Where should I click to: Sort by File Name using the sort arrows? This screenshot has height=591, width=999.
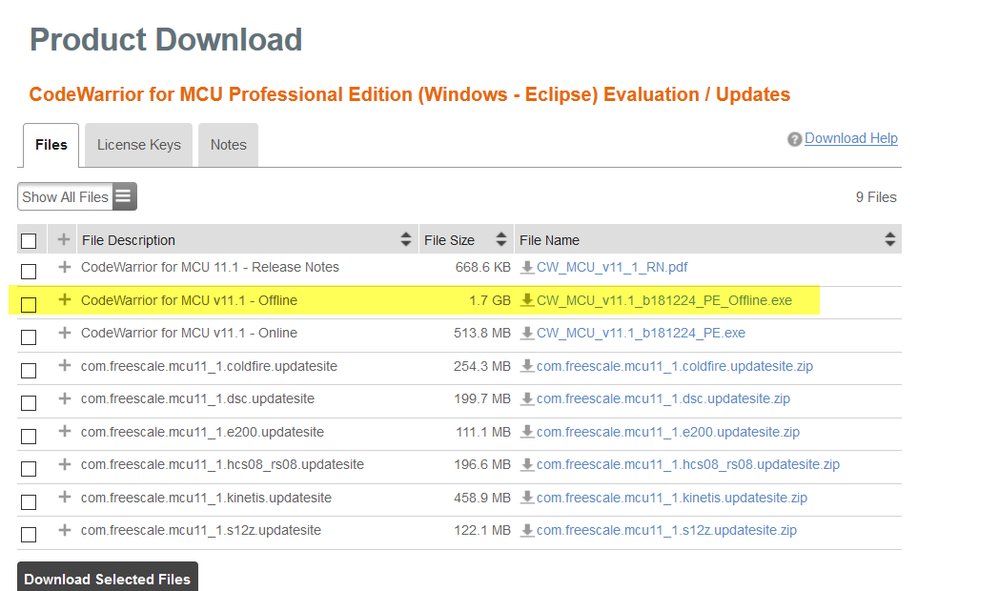[x=890, y=239]
